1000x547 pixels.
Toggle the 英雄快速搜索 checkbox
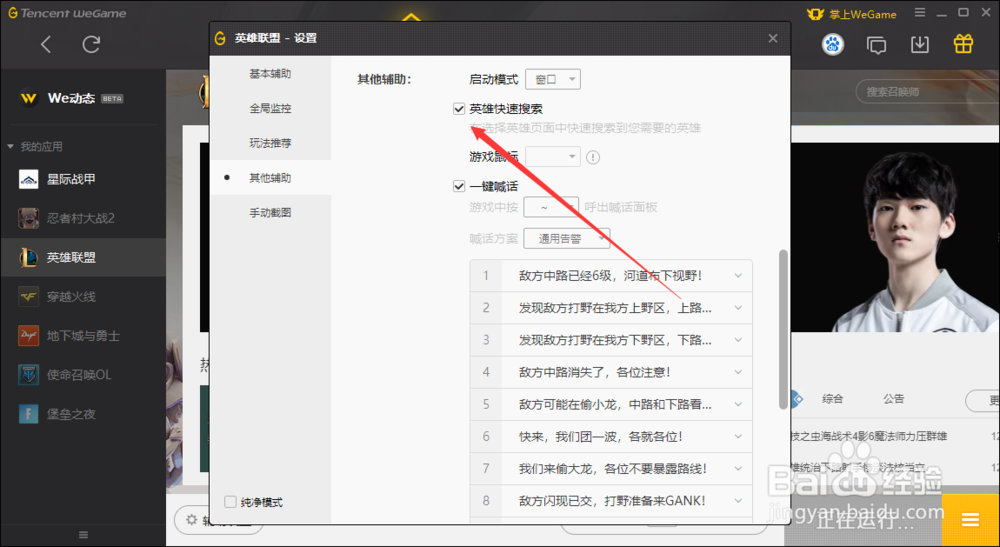pyautogui.click(x=459, y=108)
